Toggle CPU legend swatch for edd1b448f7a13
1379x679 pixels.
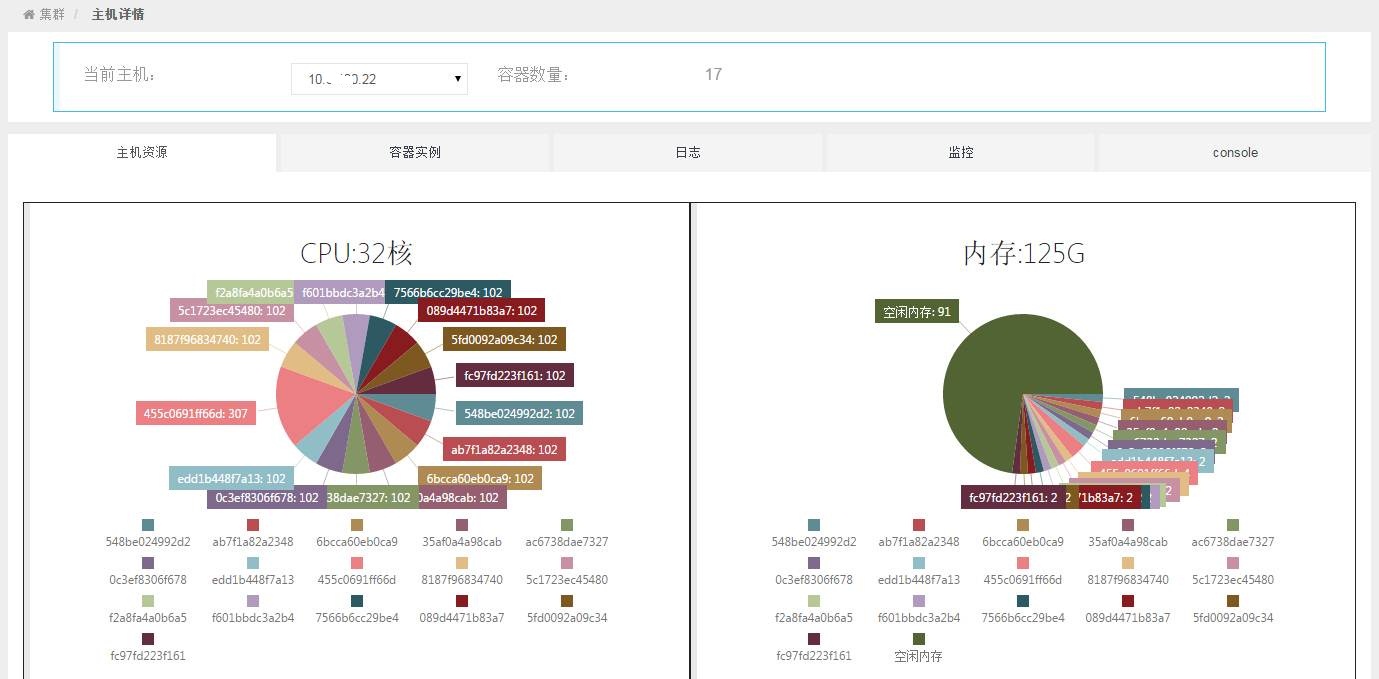(x=253, y=563)
